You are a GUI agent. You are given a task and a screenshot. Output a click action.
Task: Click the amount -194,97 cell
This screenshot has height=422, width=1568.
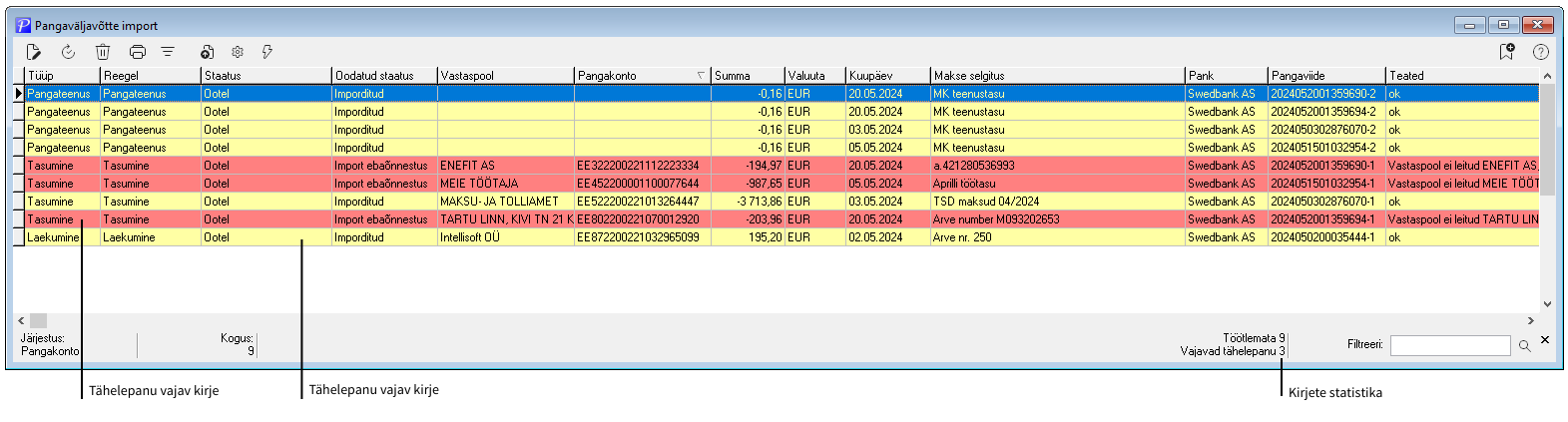[748, 166]
